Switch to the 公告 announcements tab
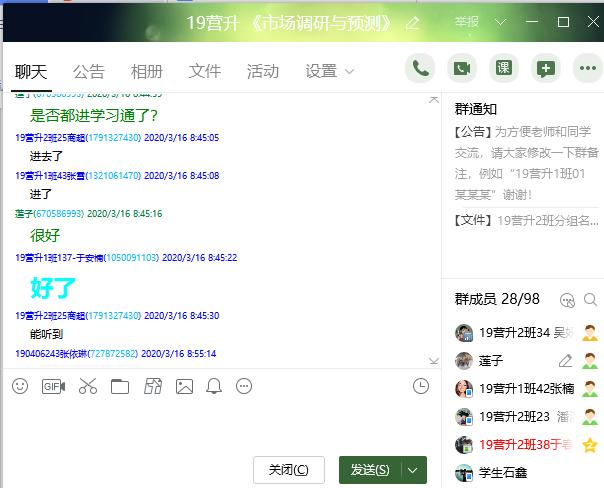This screenshot has height=488, width=604. click(x=89, y=71)
